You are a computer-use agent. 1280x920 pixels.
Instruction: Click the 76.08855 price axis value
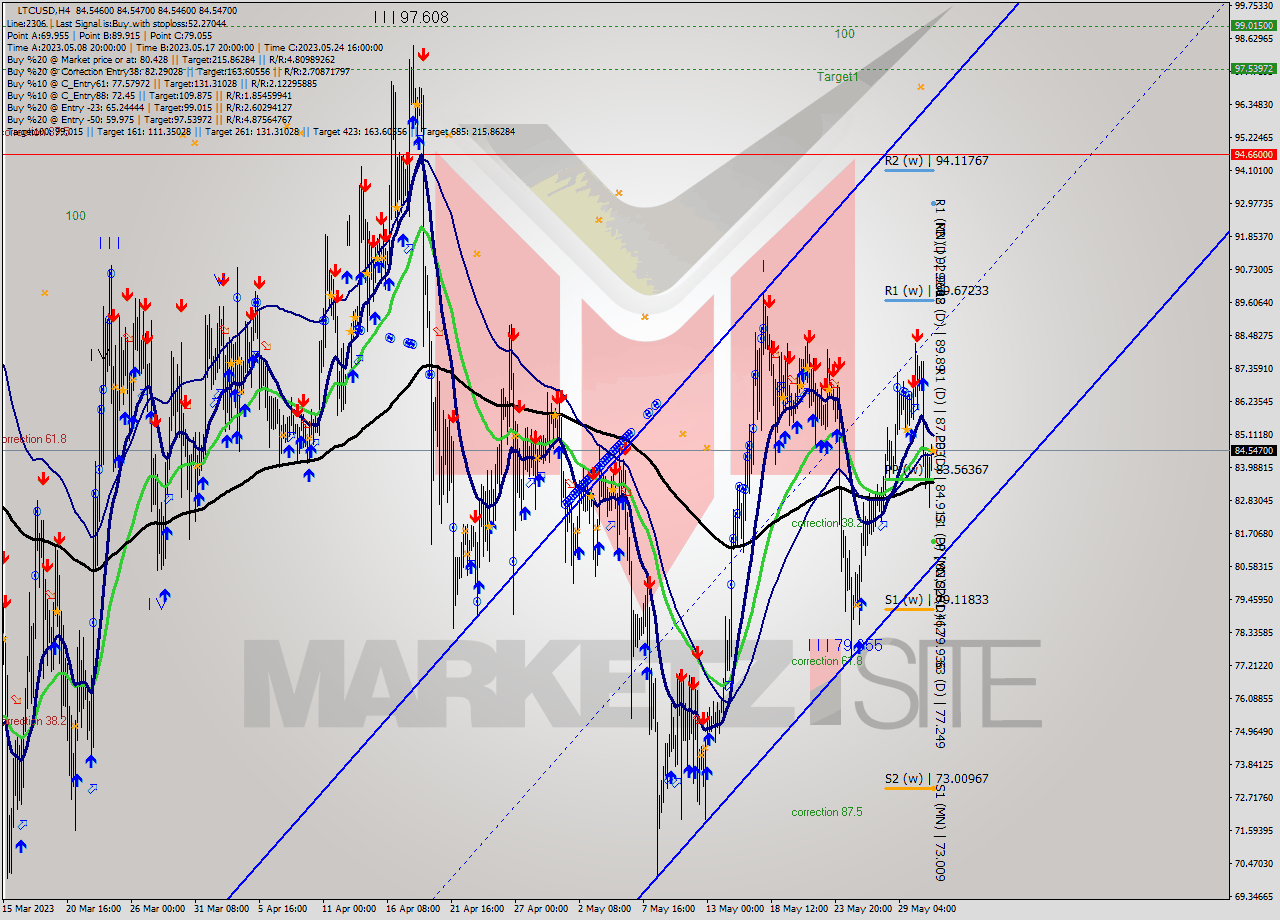coord(1254,699)
